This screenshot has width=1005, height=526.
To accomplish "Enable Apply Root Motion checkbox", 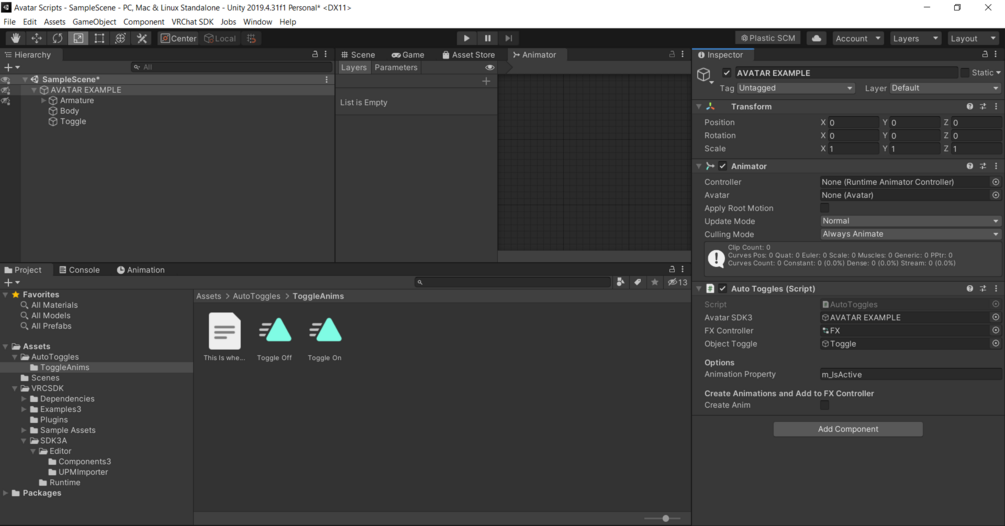I will coord(824,208).
